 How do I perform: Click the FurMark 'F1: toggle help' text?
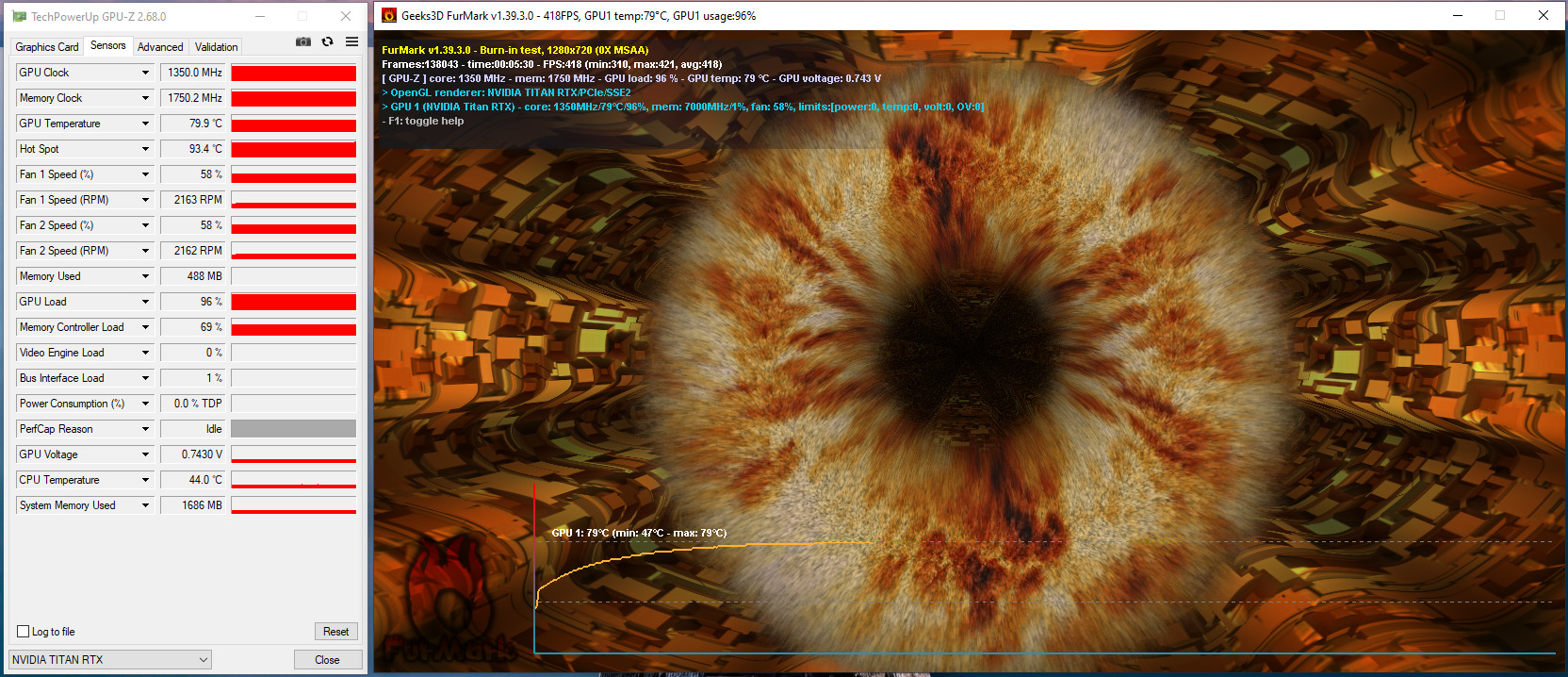pyautogui.click(x=423, y=121)
